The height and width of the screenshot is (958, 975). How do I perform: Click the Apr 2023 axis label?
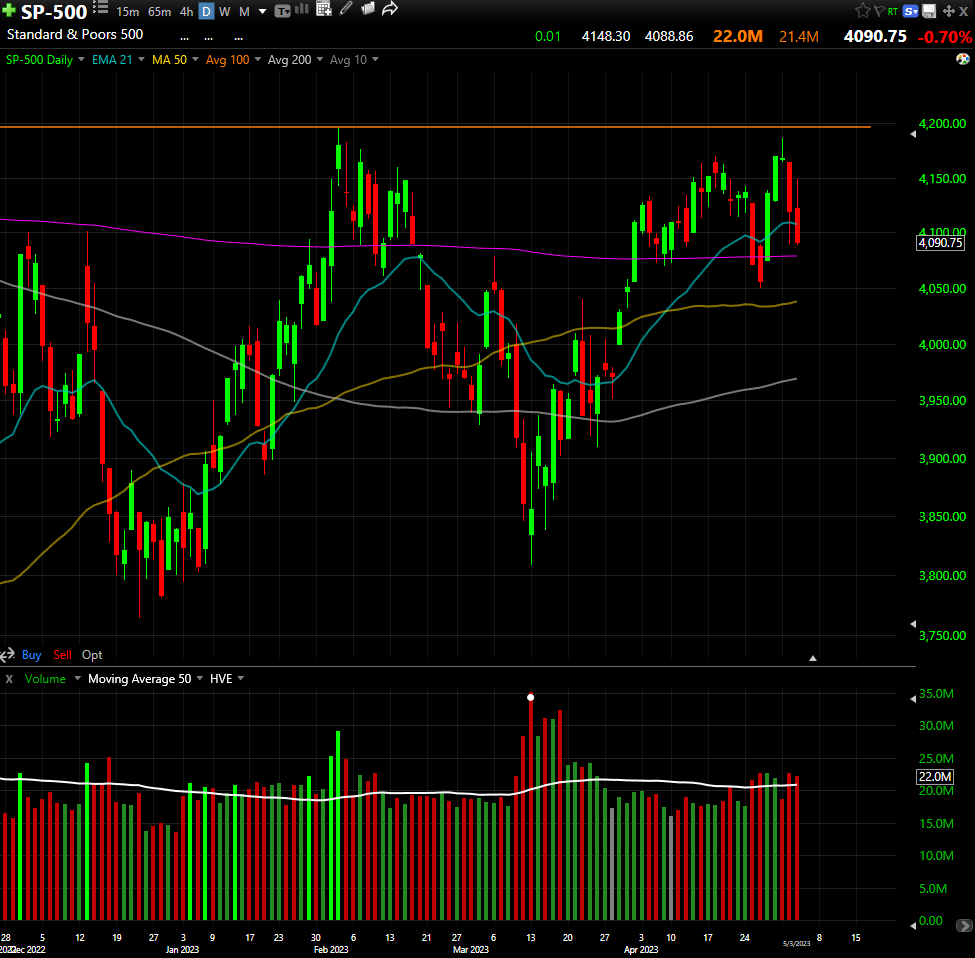(641, 949)
